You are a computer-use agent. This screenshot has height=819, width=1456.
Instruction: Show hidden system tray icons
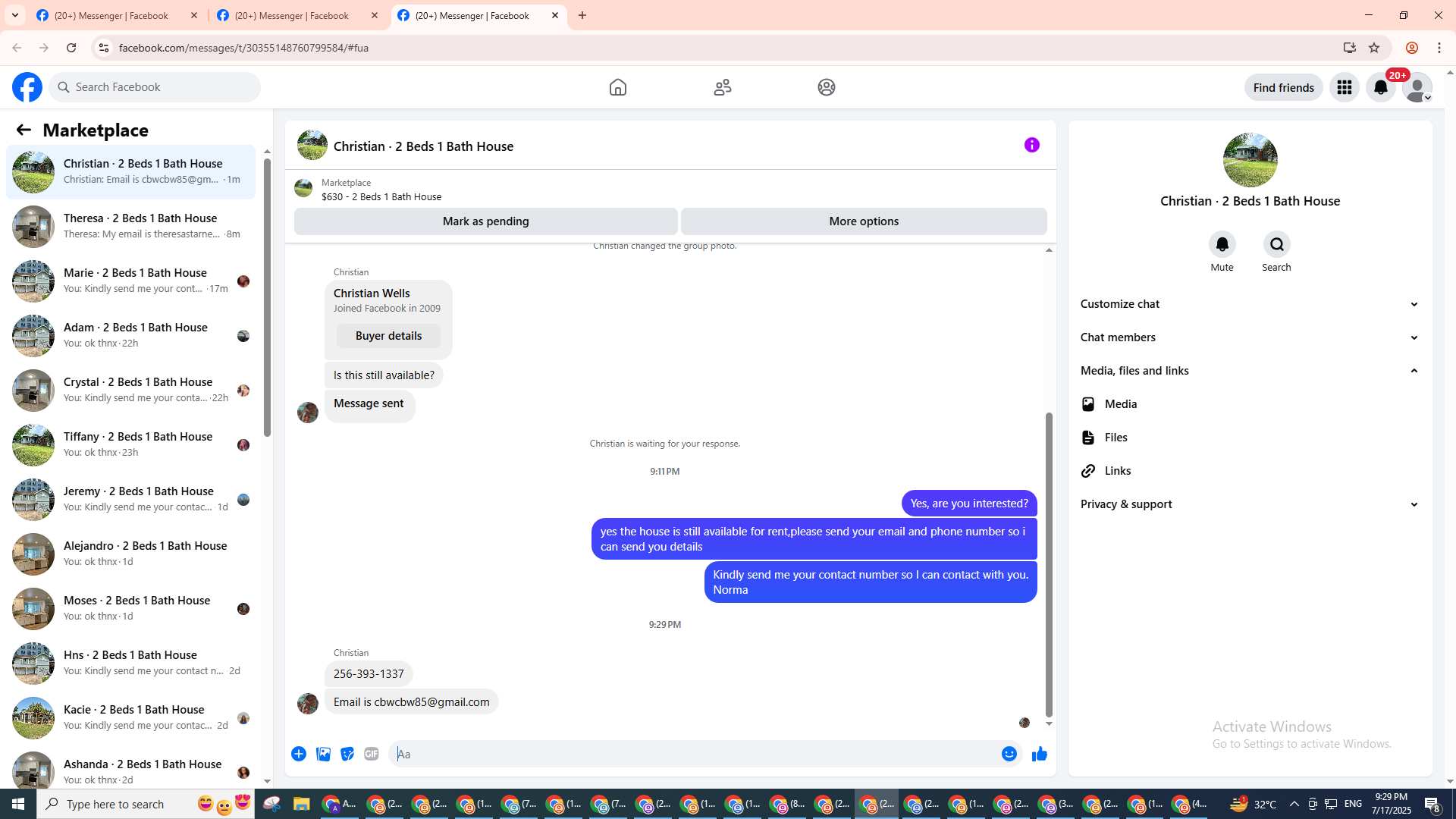[1294, 804]
